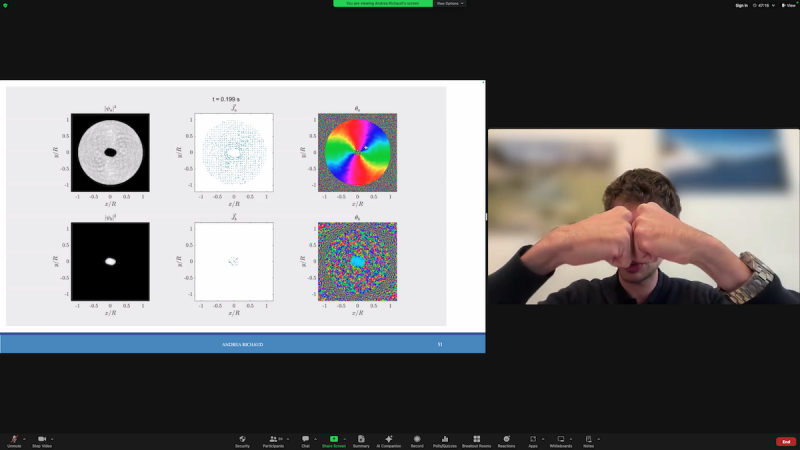800x450 pixels.
Task: Expand the arrow beside Chat
Action: click(315, 439)
